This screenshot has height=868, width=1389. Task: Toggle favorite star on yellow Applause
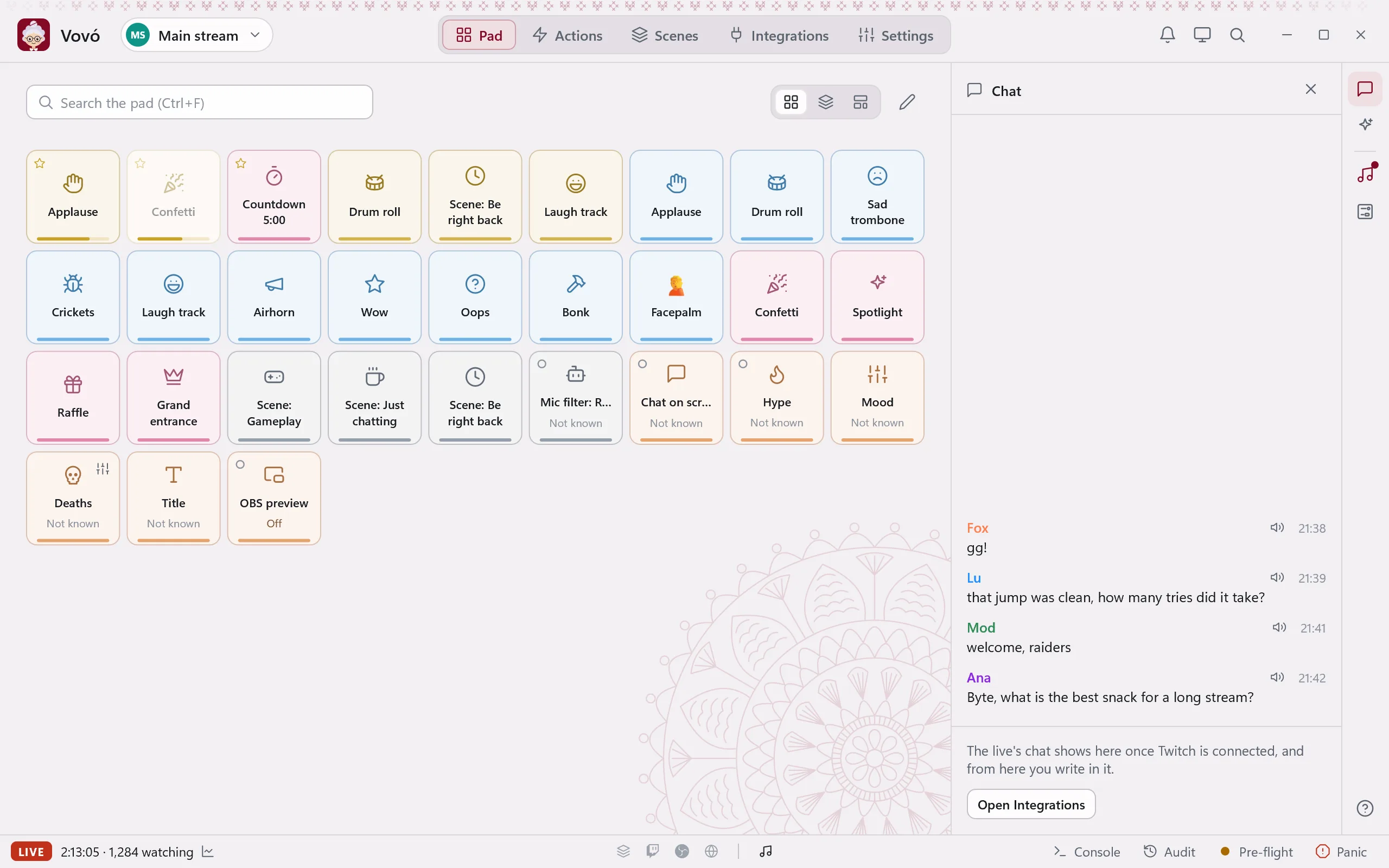pyautogui.click(x=40, y=164)
